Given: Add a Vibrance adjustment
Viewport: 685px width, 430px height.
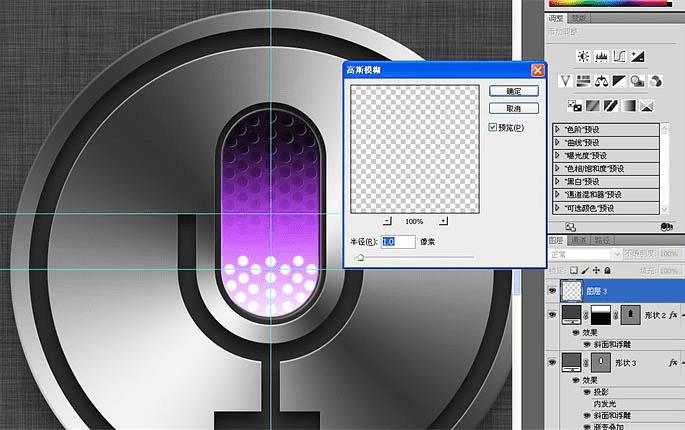Looking at the screenshot, I should point(565,81).
